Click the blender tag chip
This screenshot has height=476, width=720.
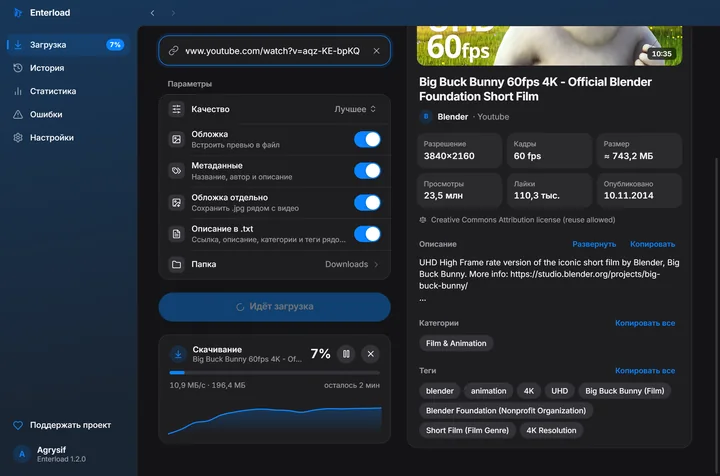(439, 391)
